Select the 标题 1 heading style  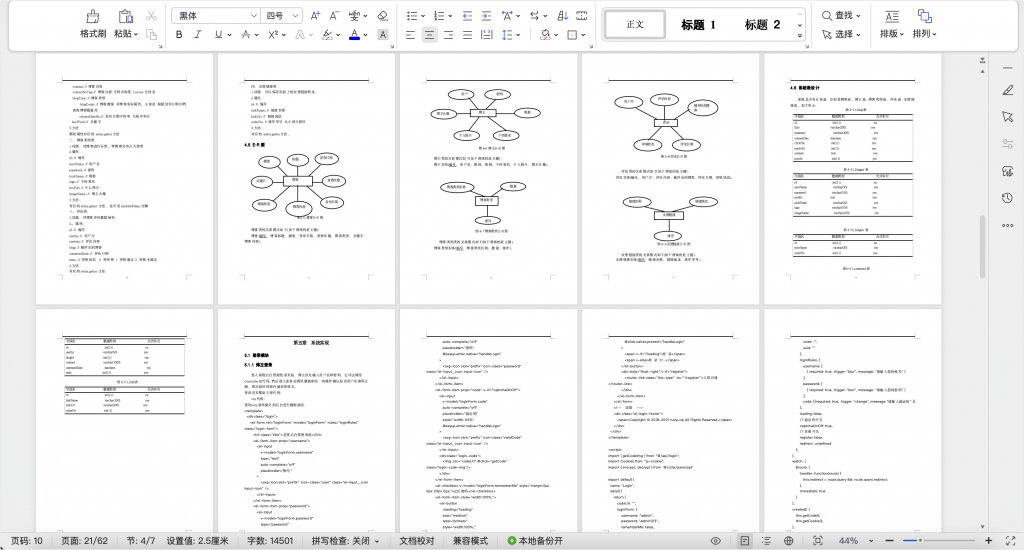coord(699,25)
